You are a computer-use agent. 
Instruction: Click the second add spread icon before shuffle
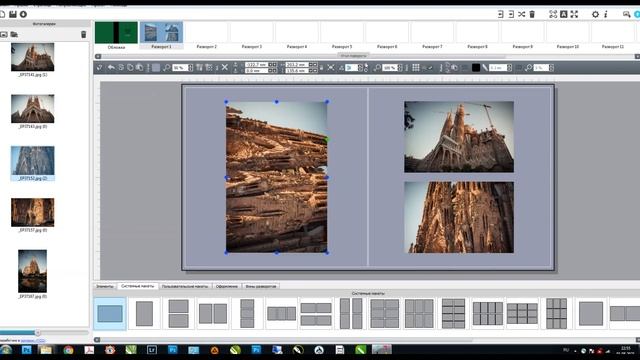coord(511,14)
